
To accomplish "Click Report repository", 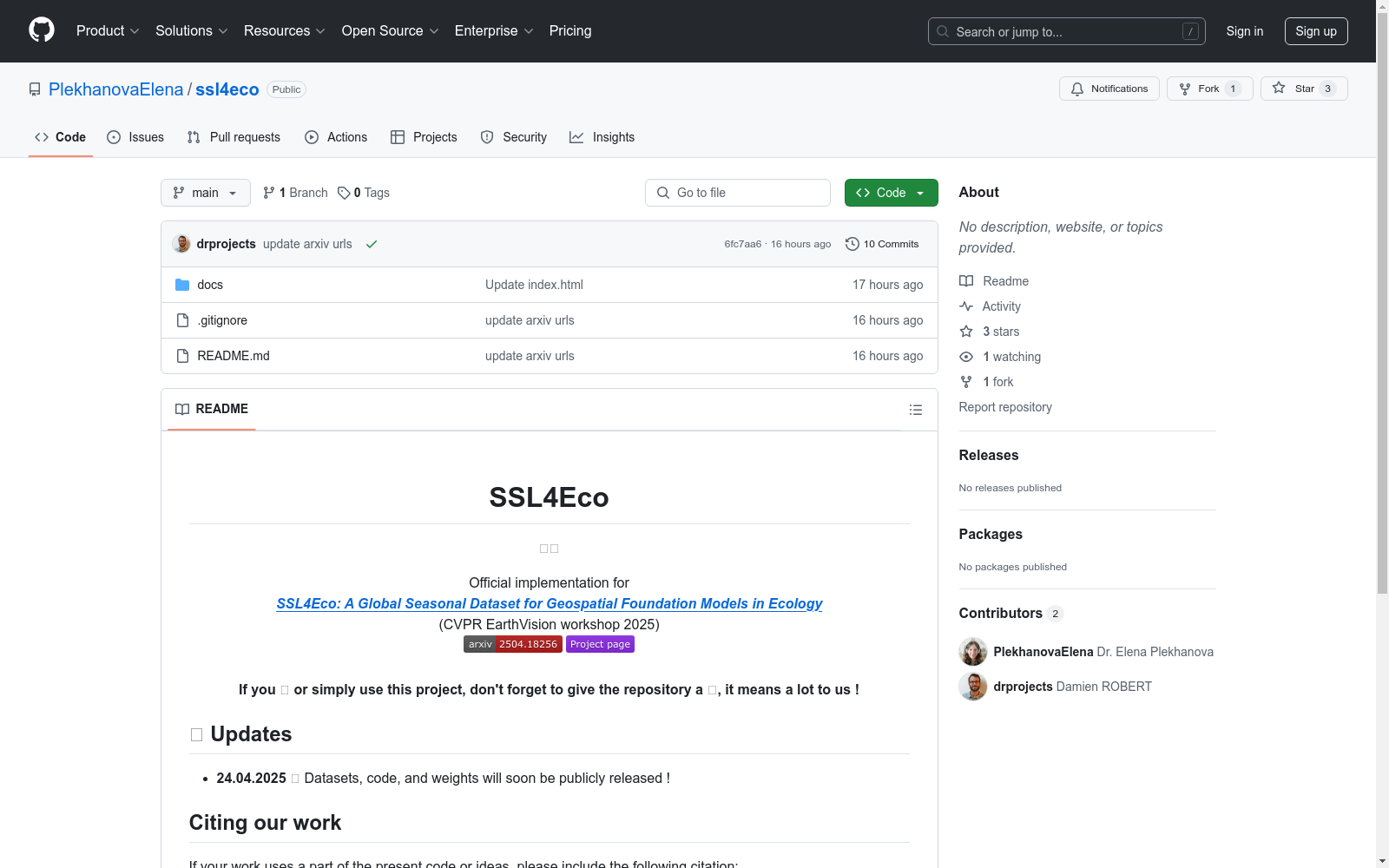I will click(x=1005, y=407).
